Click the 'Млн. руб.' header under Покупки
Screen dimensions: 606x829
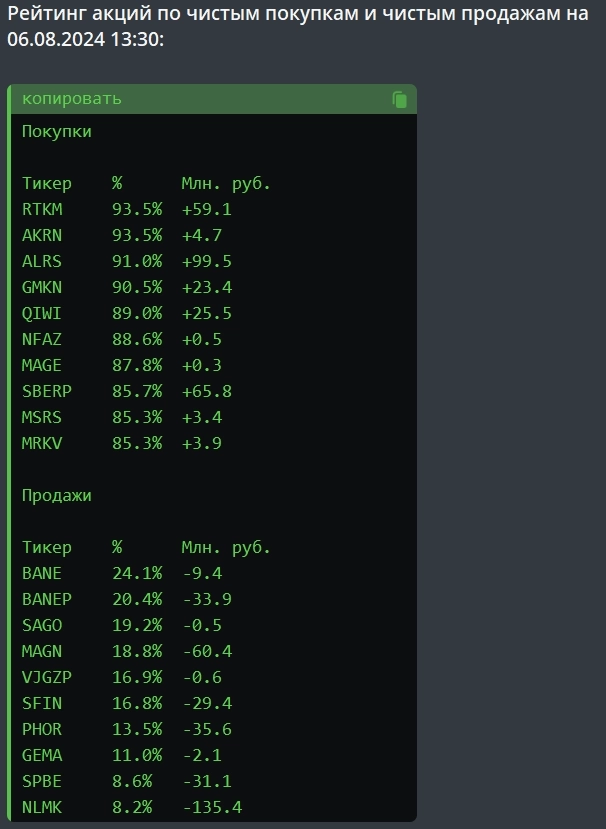point(226,184)
